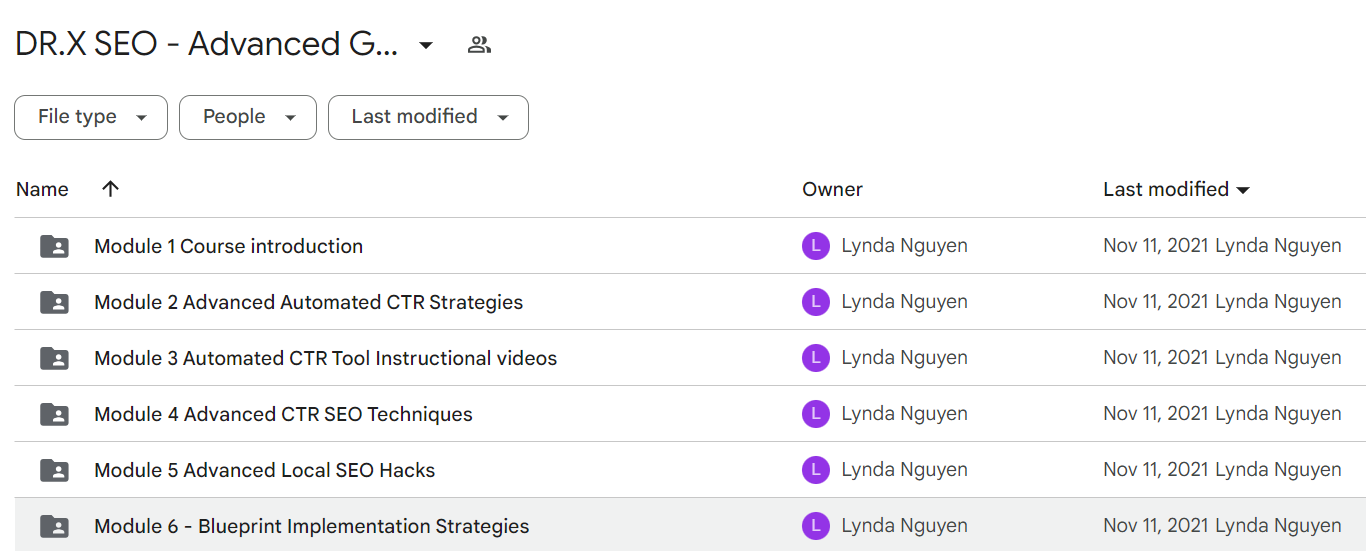
Task: Click the Module 3 shared folder icon
Action: point(55,358)
